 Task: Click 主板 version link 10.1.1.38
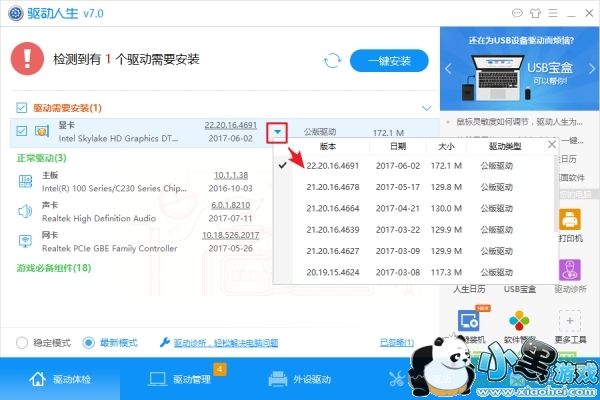tap(231, 175)
